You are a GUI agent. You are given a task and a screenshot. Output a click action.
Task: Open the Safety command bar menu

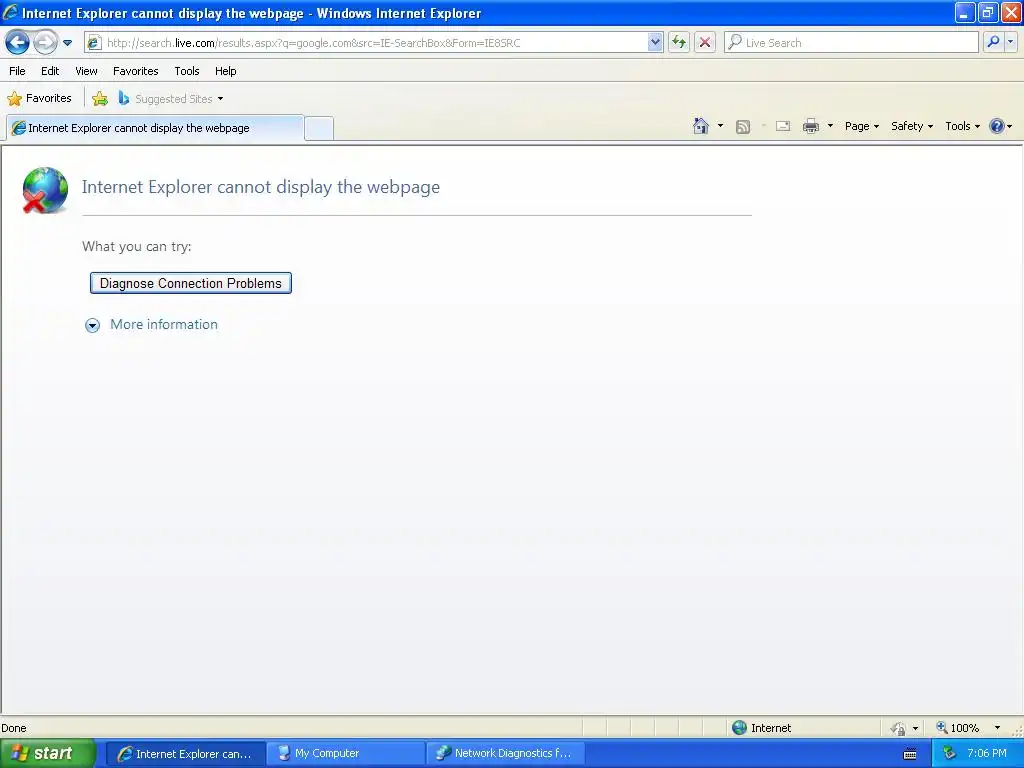[912, 126]
